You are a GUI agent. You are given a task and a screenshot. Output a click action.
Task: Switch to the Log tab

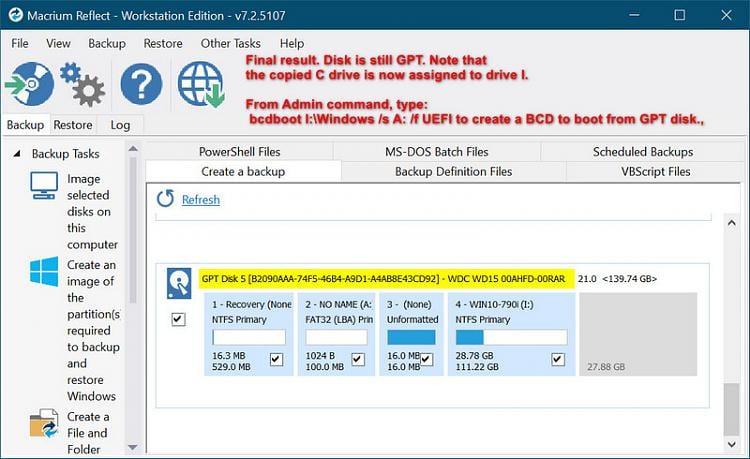coord(120,125)
